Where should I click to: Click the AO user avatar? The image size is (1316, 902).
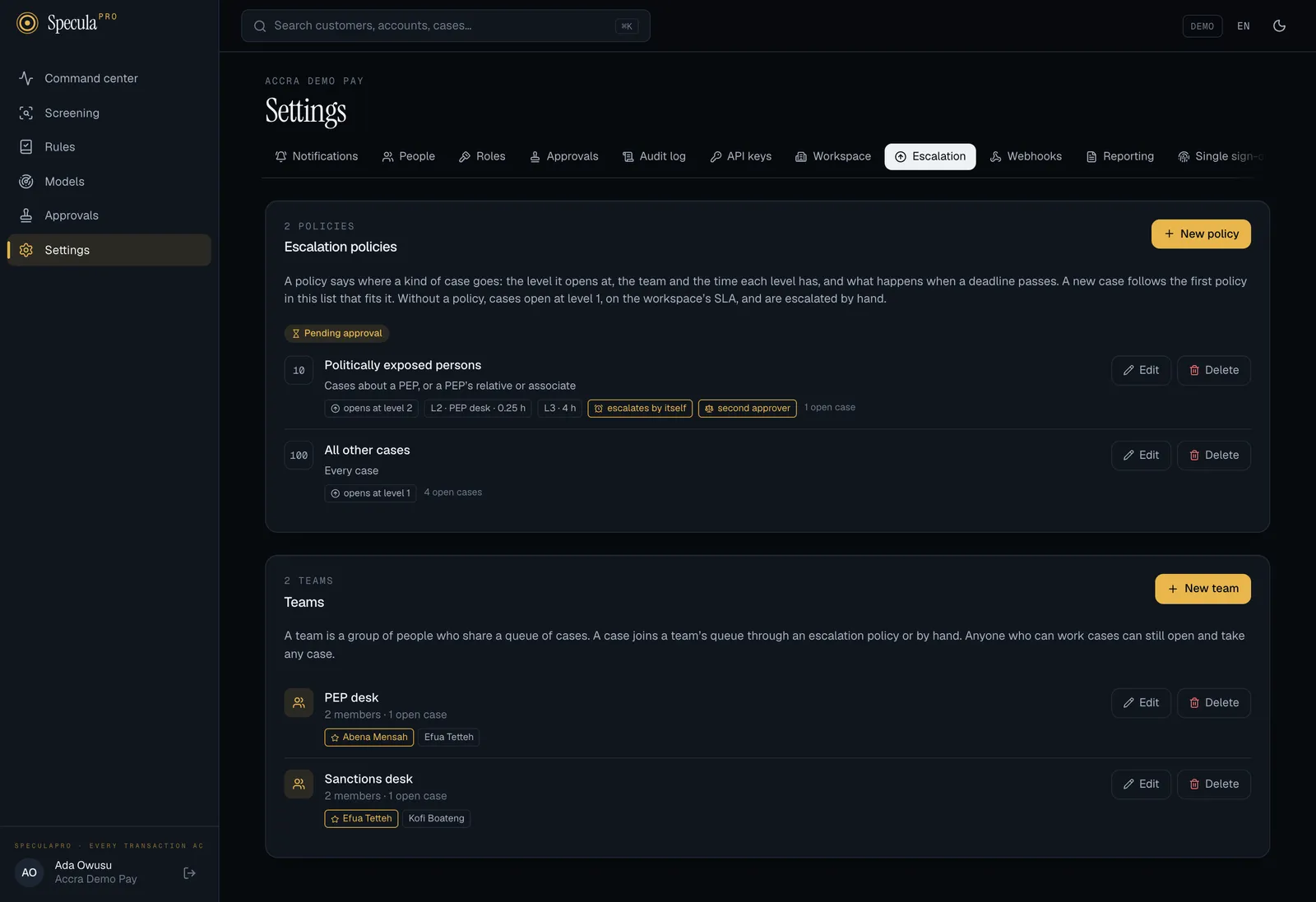pyautogui.click(x=29, y=872)
